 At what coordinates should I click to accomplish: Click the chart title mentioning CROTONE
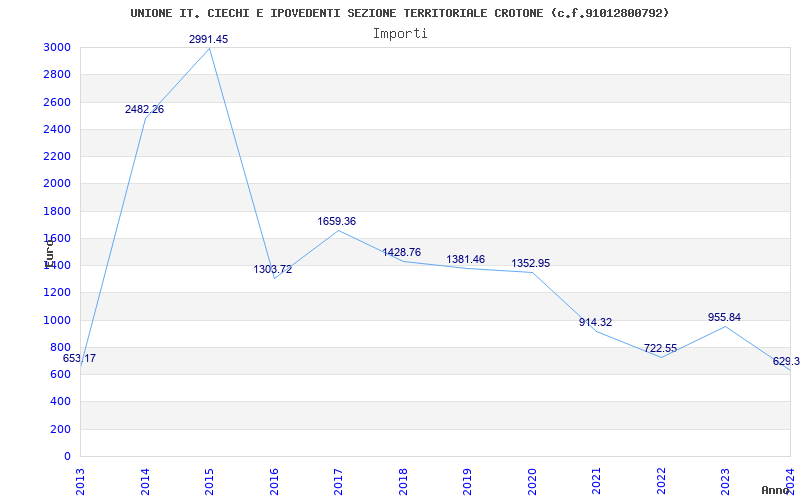(399, 13)
